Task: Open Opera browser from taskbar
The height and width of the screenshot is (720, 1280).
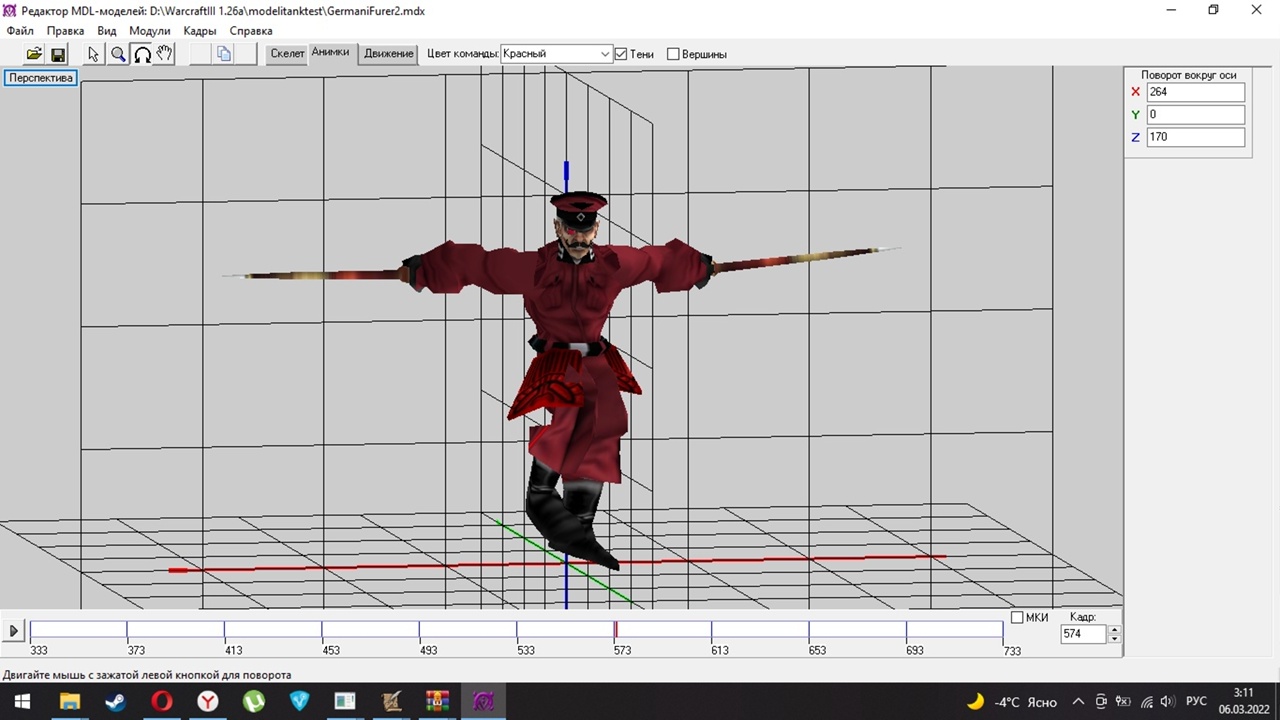Action: click(x=162, y=701)
